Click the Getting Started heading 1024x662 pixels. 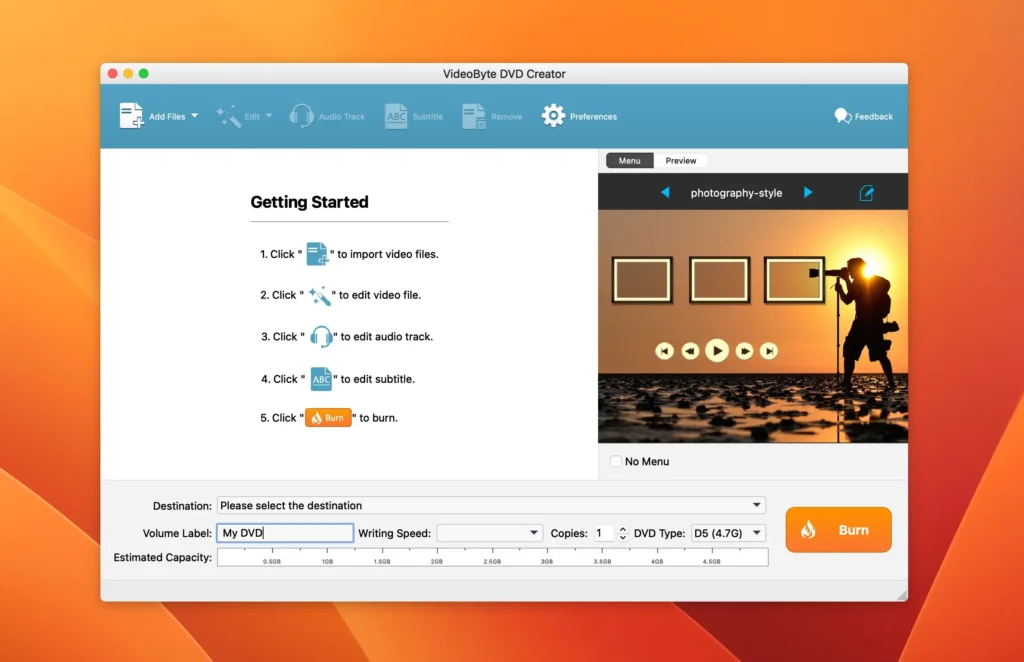[310, 202]
